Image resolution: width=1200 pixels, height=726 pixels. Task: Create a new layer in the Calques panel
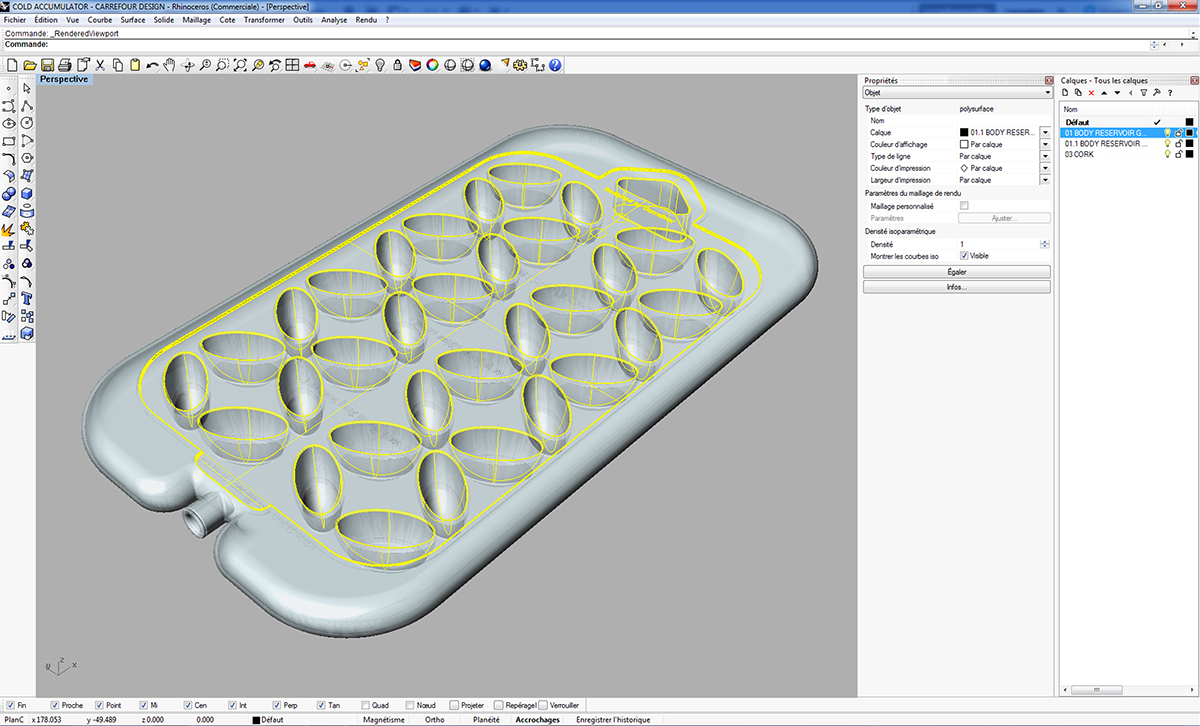tap(1066, 92)
